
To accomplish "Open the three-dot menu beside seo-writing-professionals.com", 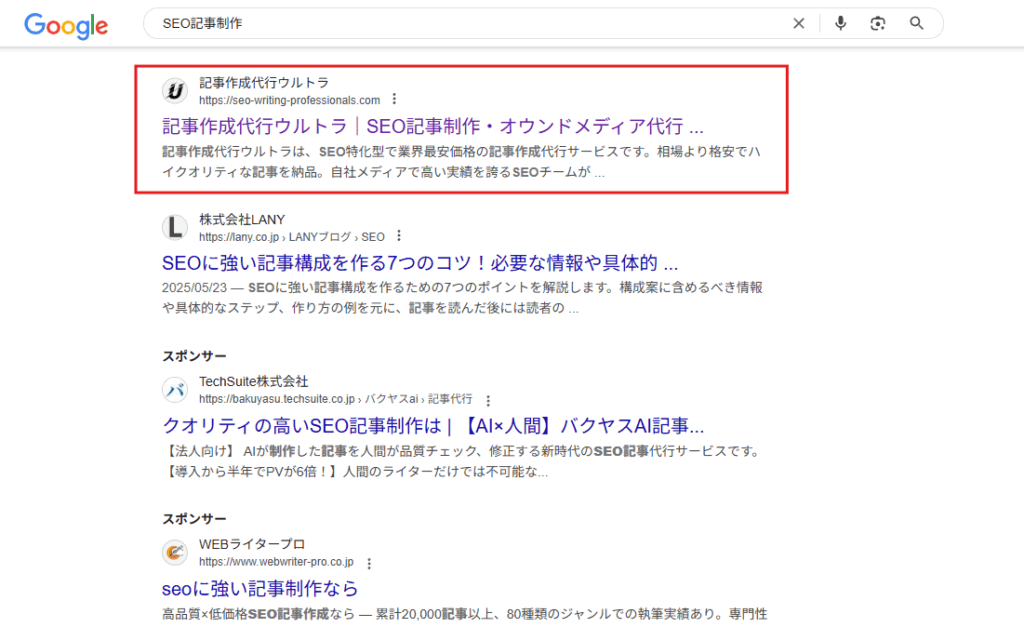I will click(x=394, y=99).
